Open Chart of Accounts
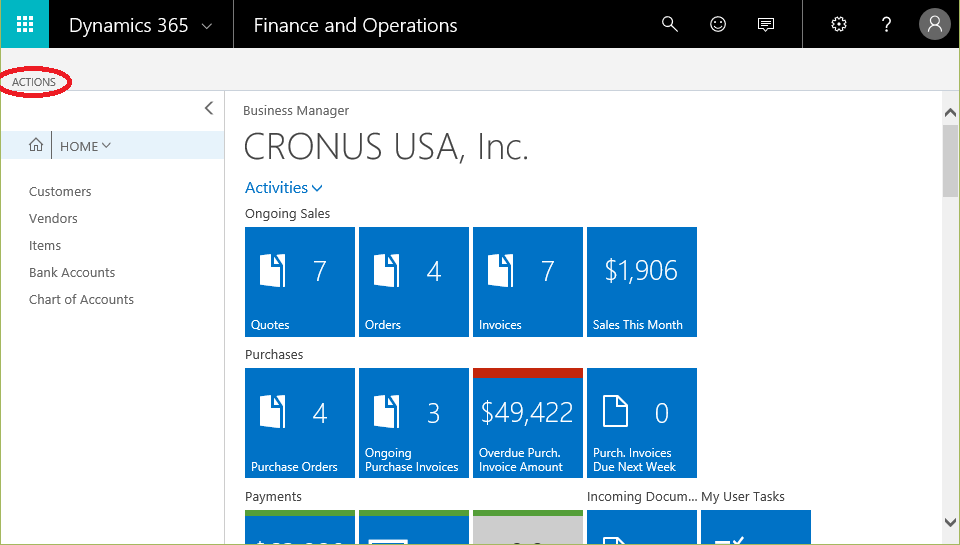This screenshot has height=545, width=960. point(81,299)
